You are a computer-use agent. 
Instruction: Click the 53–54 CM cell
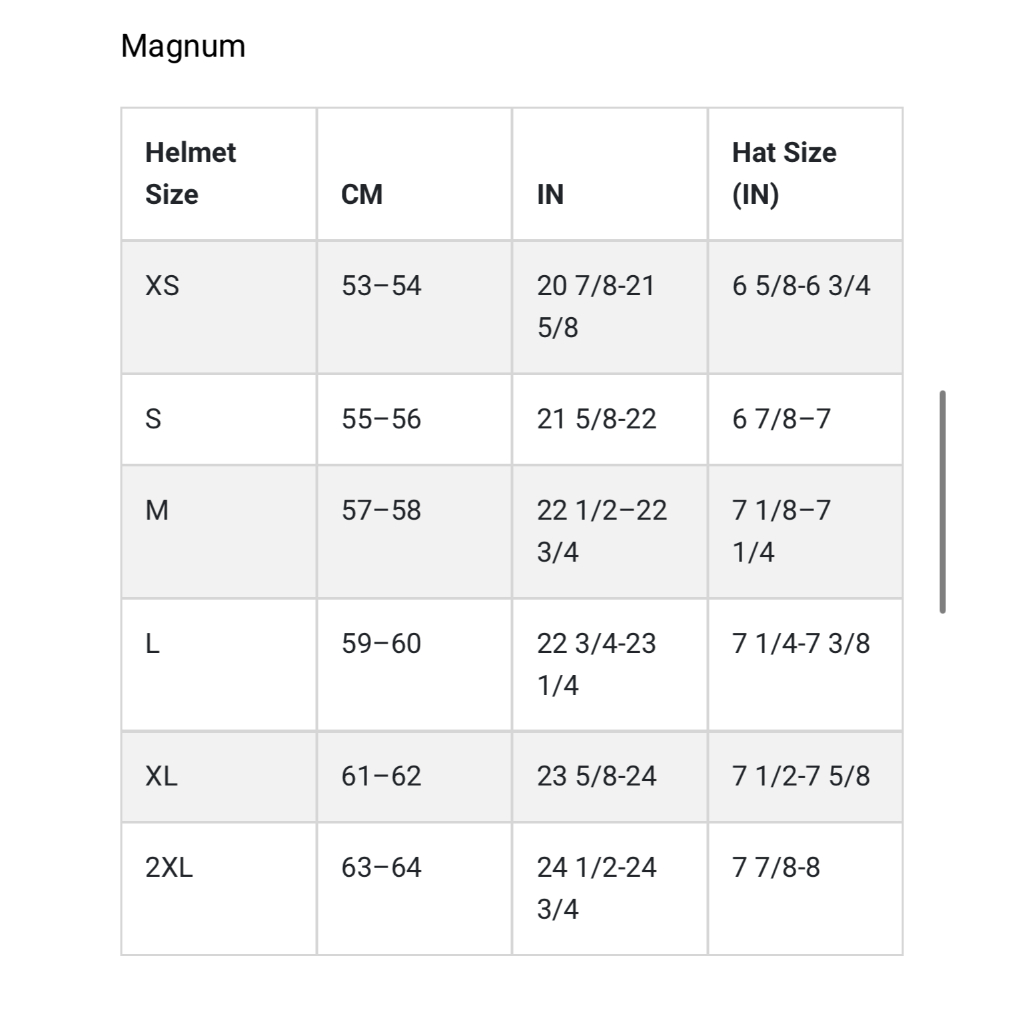tap(414, 307)
